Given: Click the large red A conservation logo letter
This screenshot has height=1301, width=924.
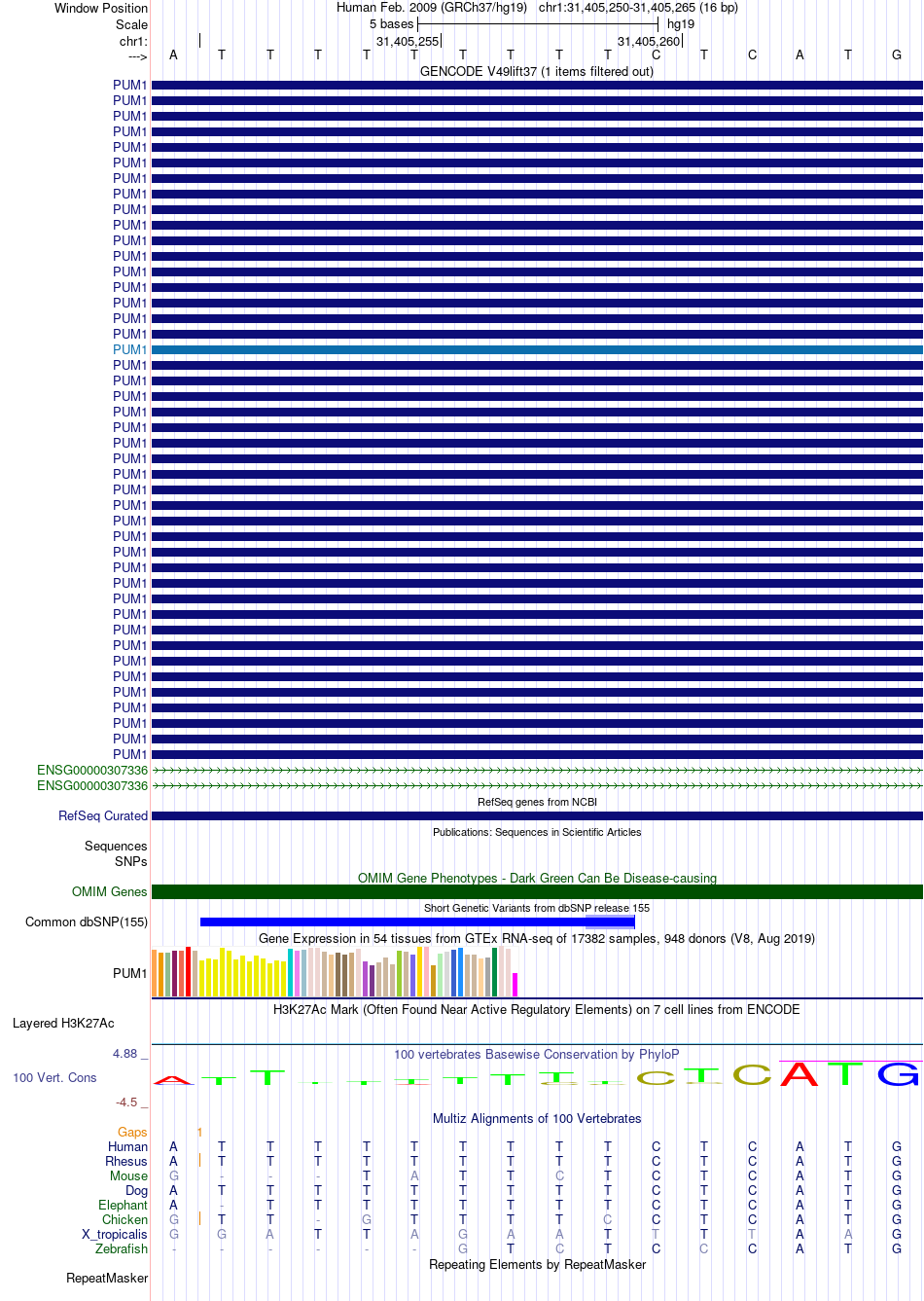Looking at the screenshot, I should tap(800, 1074).
